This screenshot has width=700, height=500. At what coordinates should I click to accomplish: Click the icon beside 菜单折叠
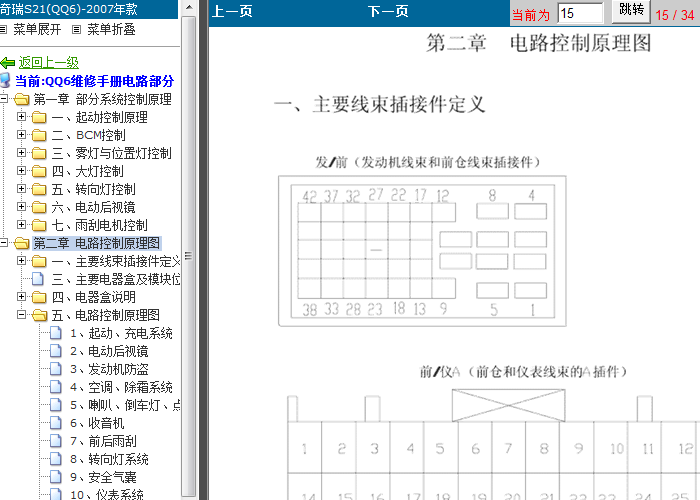click(x=77, y=30)
